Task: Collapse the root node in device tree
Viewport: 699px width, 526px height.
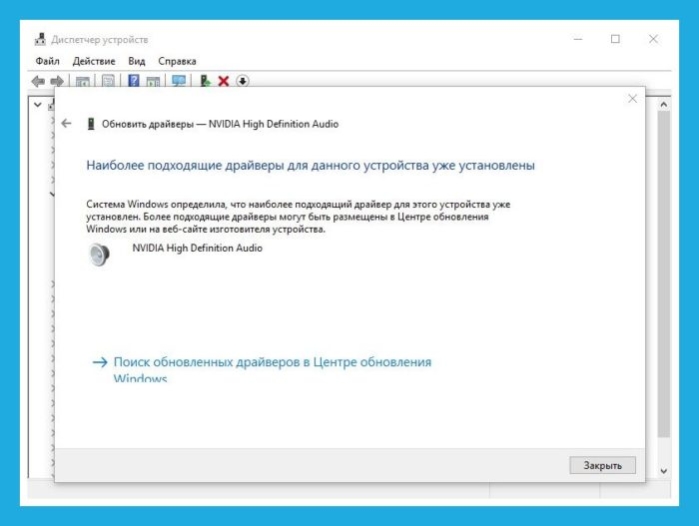Action: 38,105
